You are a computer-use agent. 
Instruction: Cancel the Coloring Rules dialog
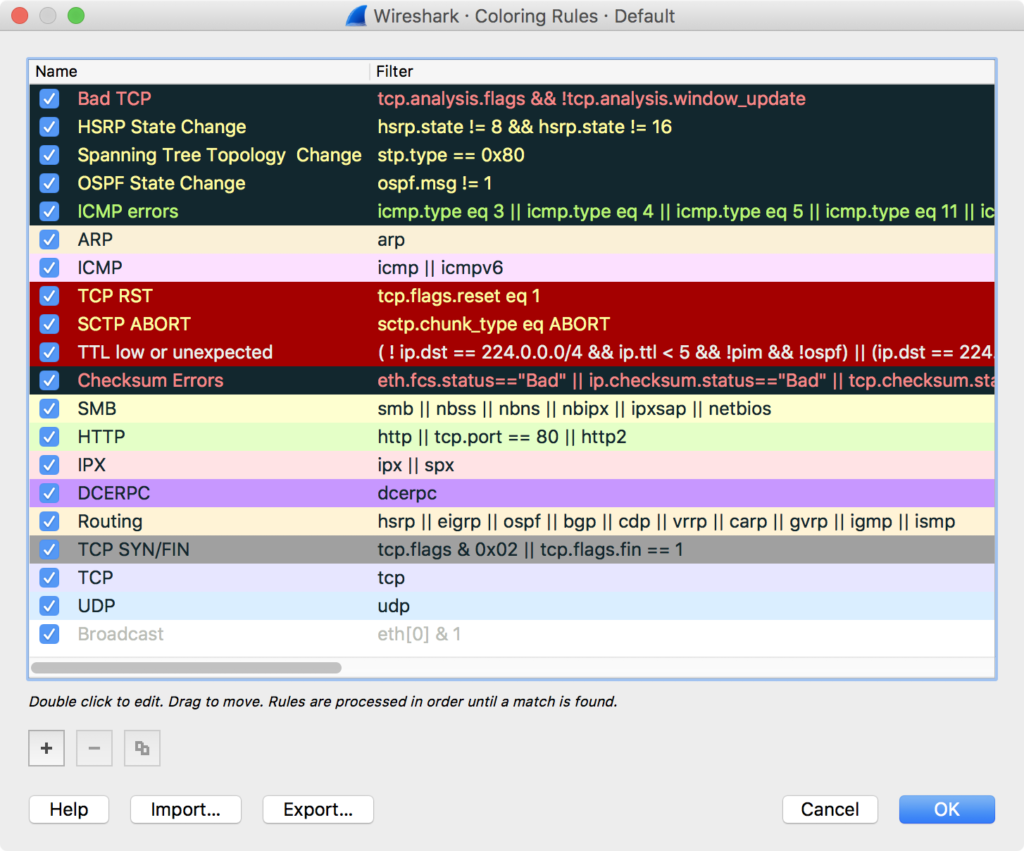829,809
